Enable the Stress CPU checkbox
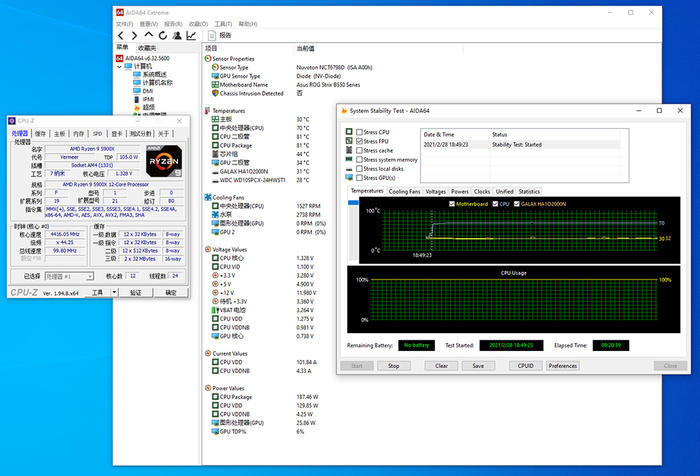The height and width of the screenshot is (476, 700). [359, 132]
